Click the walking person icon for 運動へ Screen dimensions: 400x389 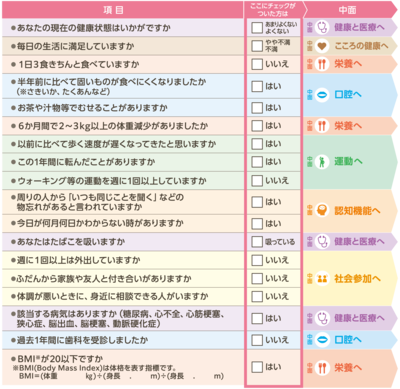[322, 162]
